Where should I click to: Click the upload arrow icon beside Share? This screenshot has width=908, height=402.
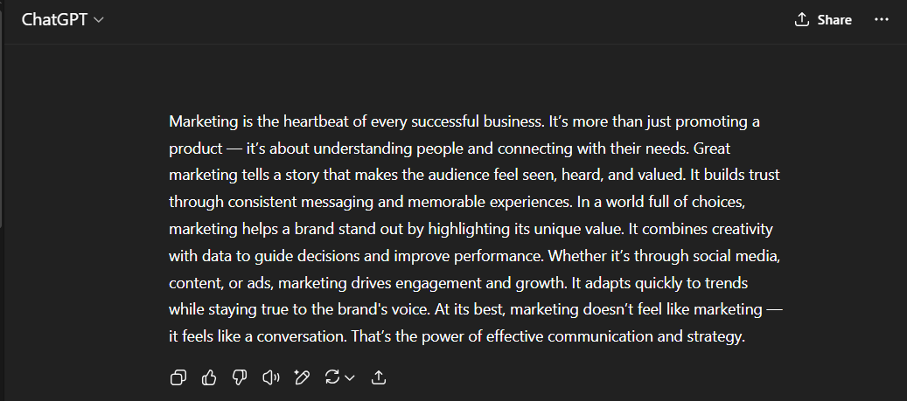[x=801, y=19]
